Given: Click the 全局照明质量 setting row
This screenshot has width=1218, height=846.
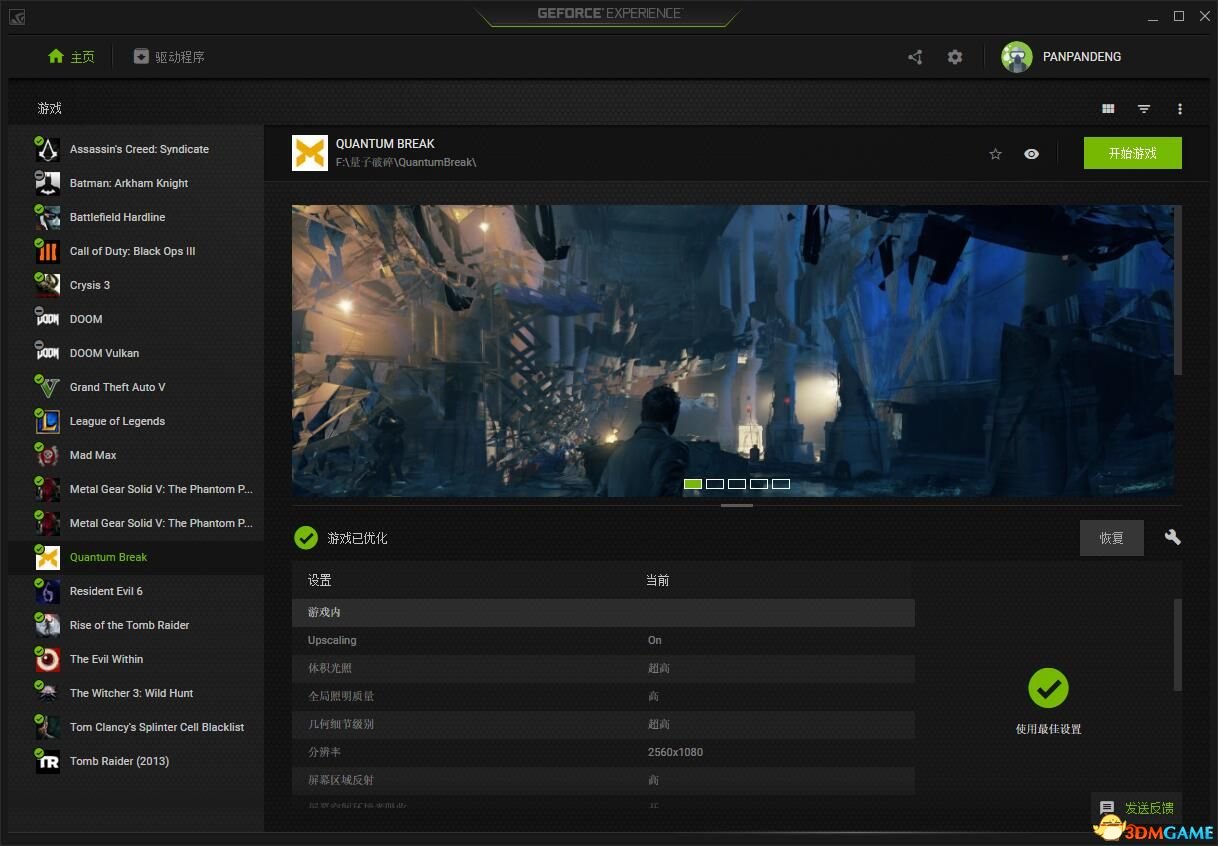Looking at the screenshot, I should tap(603, 696).
